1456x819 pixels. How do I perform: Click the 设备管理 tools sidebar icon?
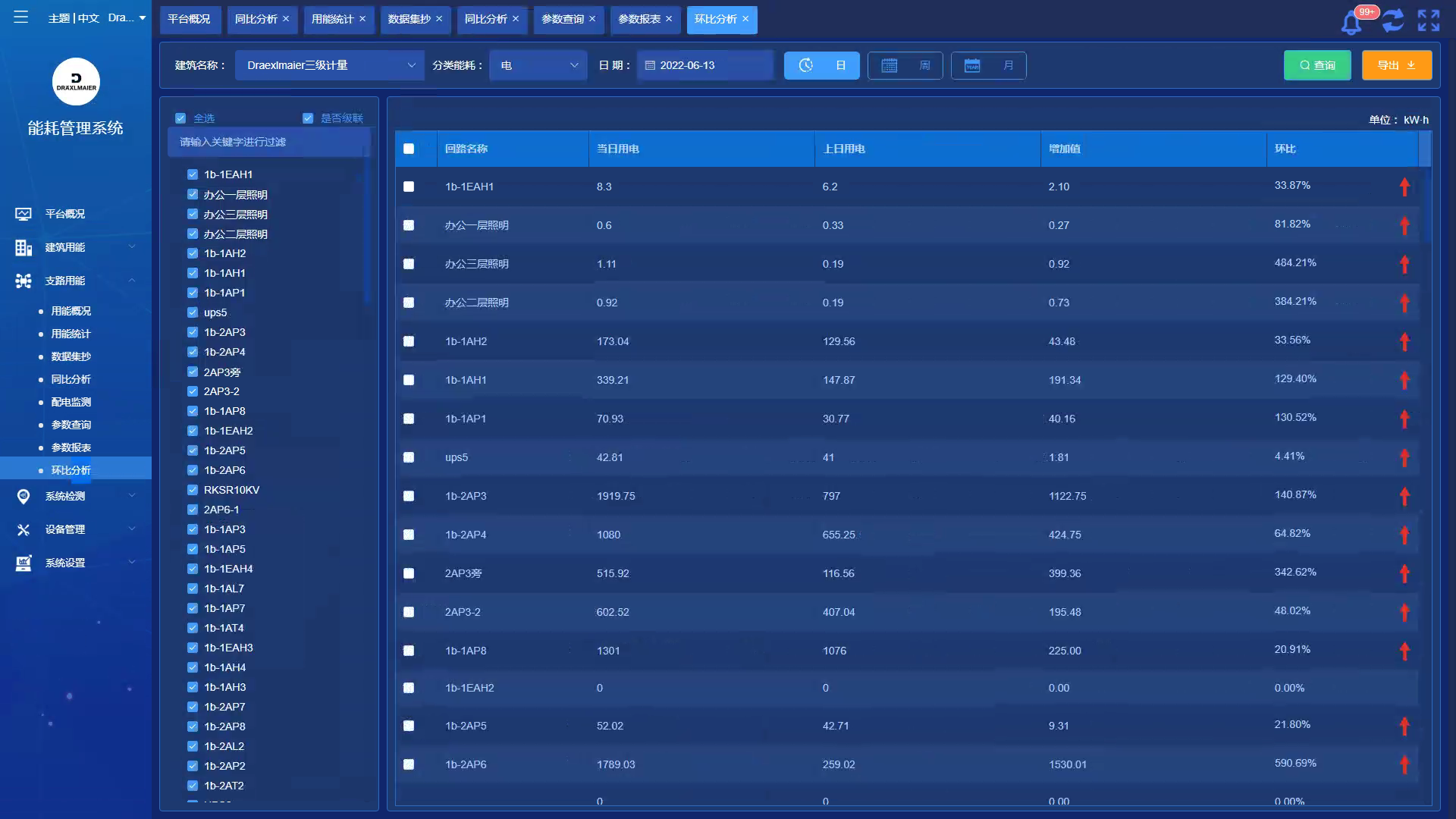[24, 529]
